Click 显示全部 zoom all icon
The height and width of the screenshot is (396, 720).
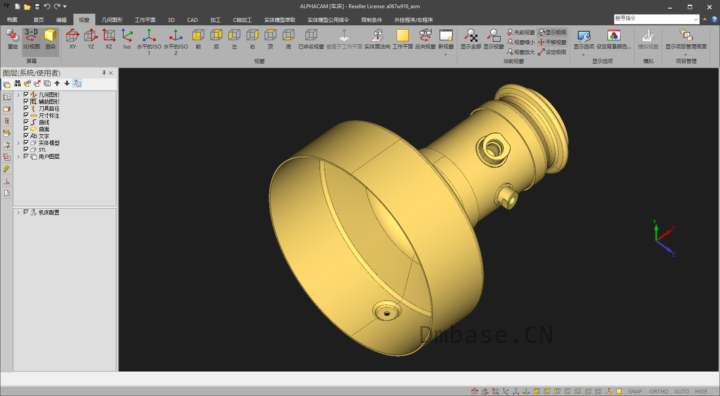(471, 39)
